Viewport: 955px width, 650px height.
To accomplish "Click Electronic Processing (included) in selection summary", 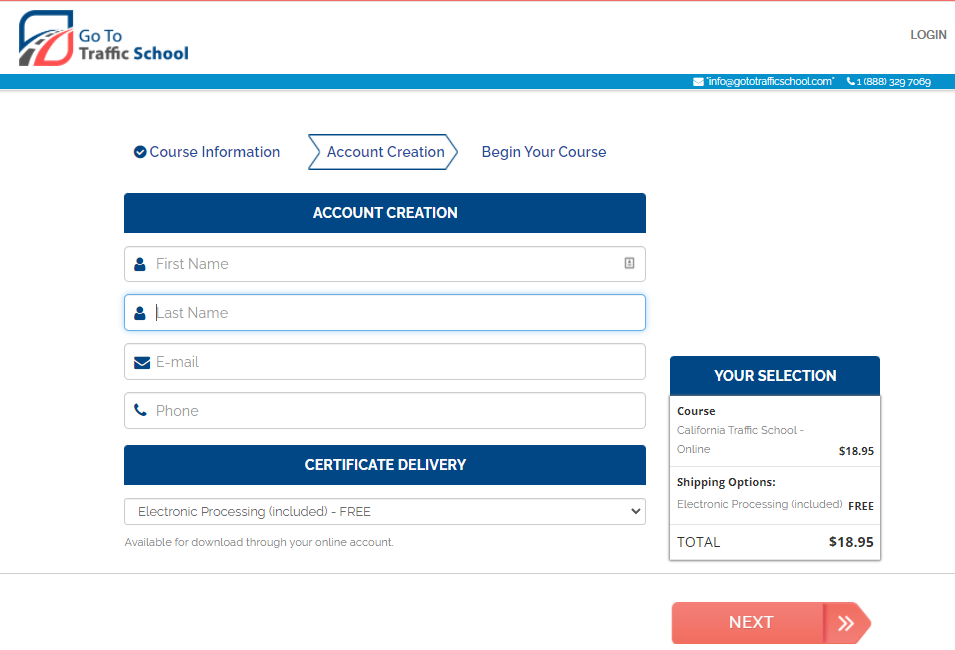I will point(759,504).
